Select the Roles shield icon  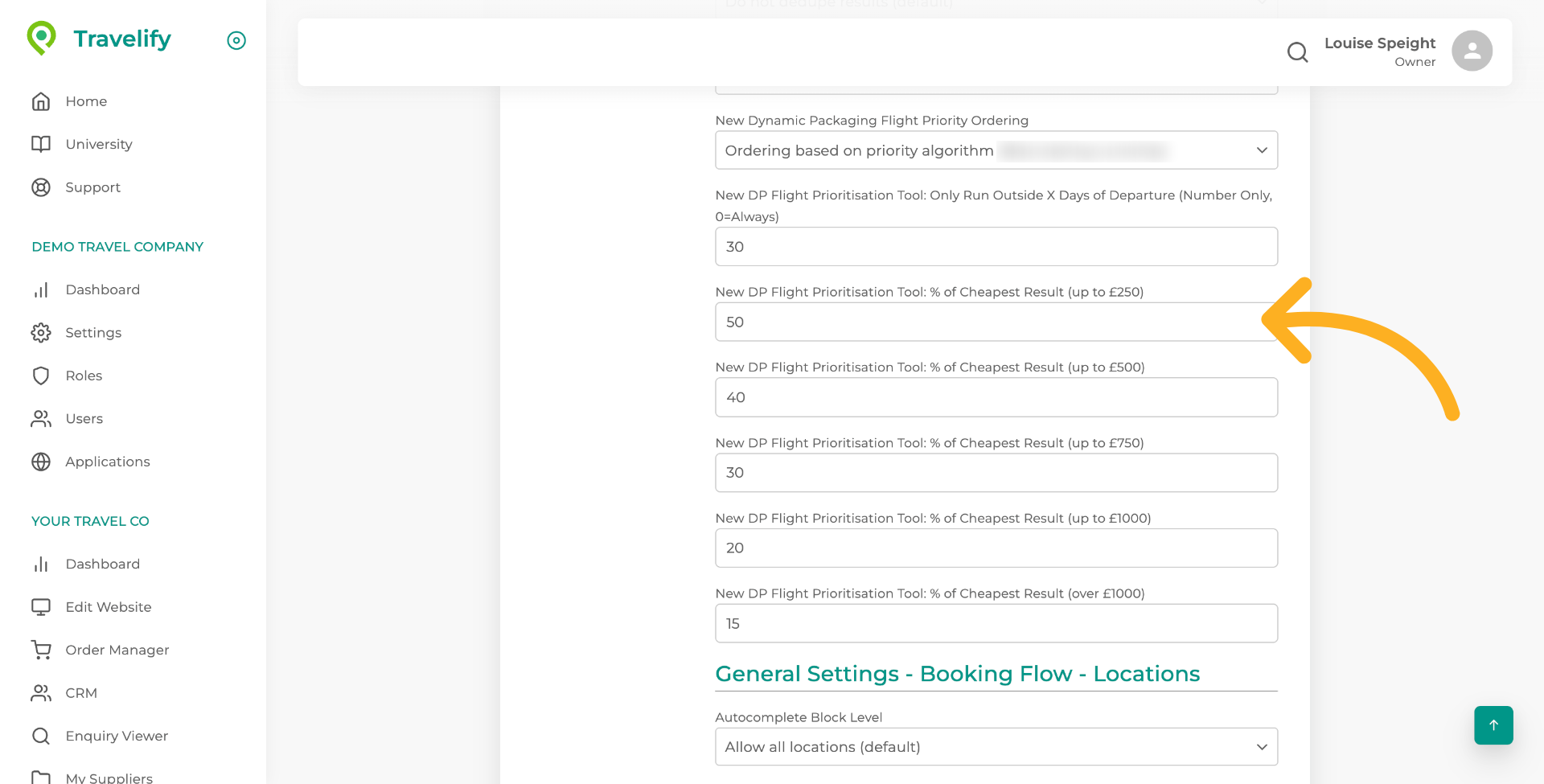tap(41, 376)
